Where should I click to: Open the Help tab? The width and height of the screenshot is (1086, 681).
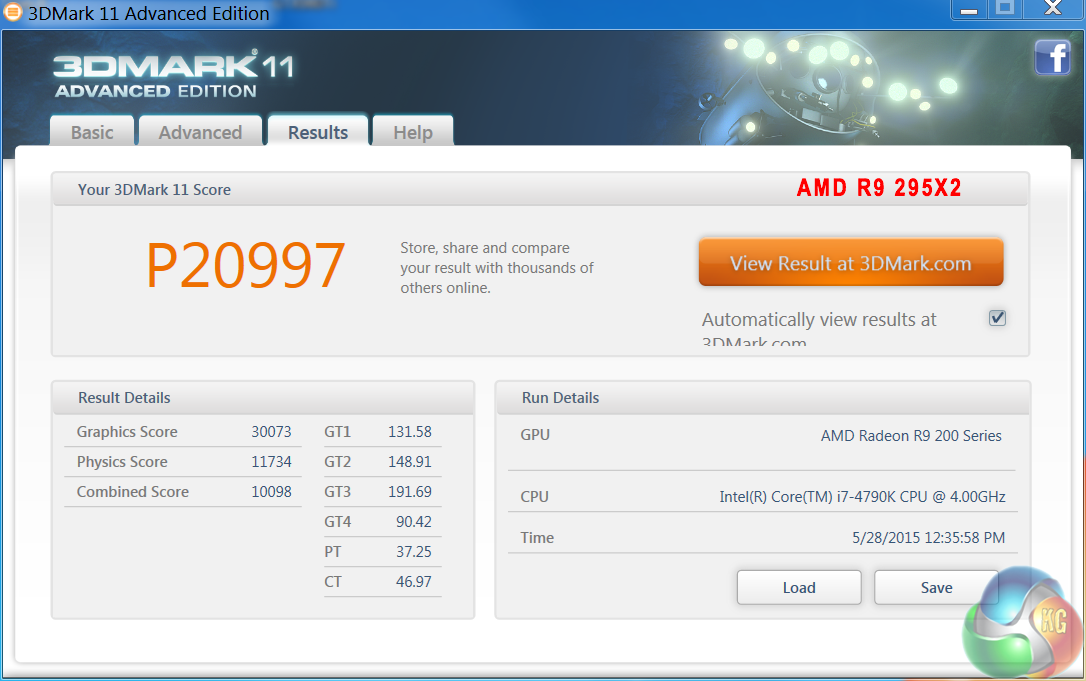[x=413, y=132]
